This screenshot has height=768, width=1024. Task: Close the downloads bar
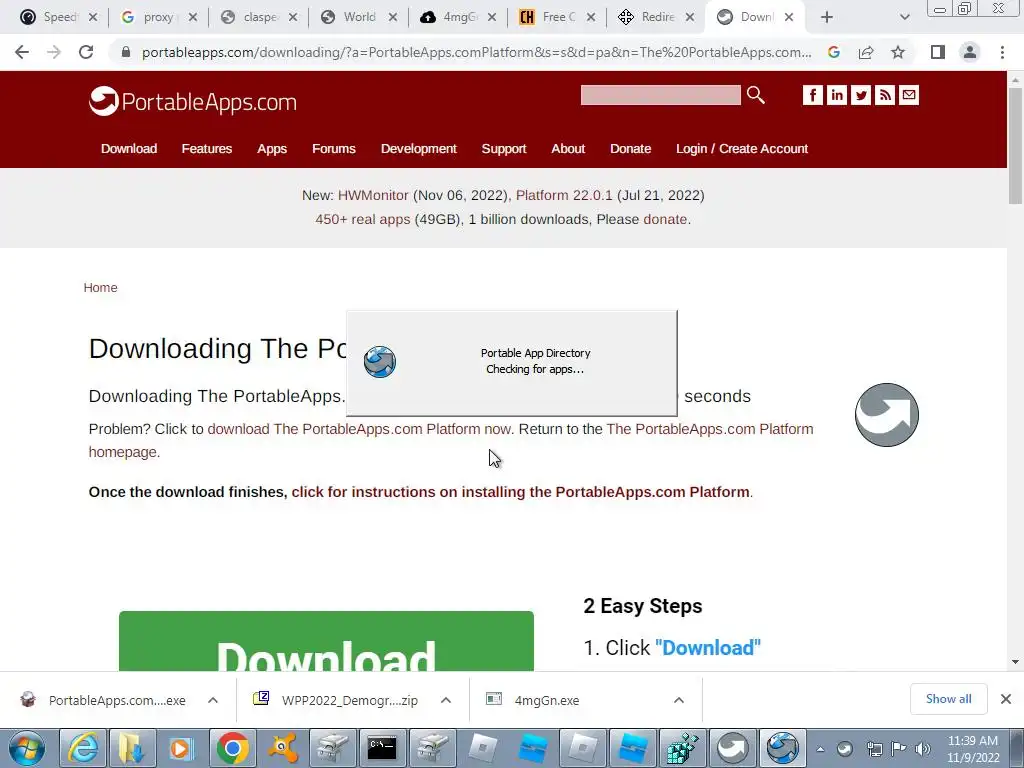click(x=1006, y=699)
